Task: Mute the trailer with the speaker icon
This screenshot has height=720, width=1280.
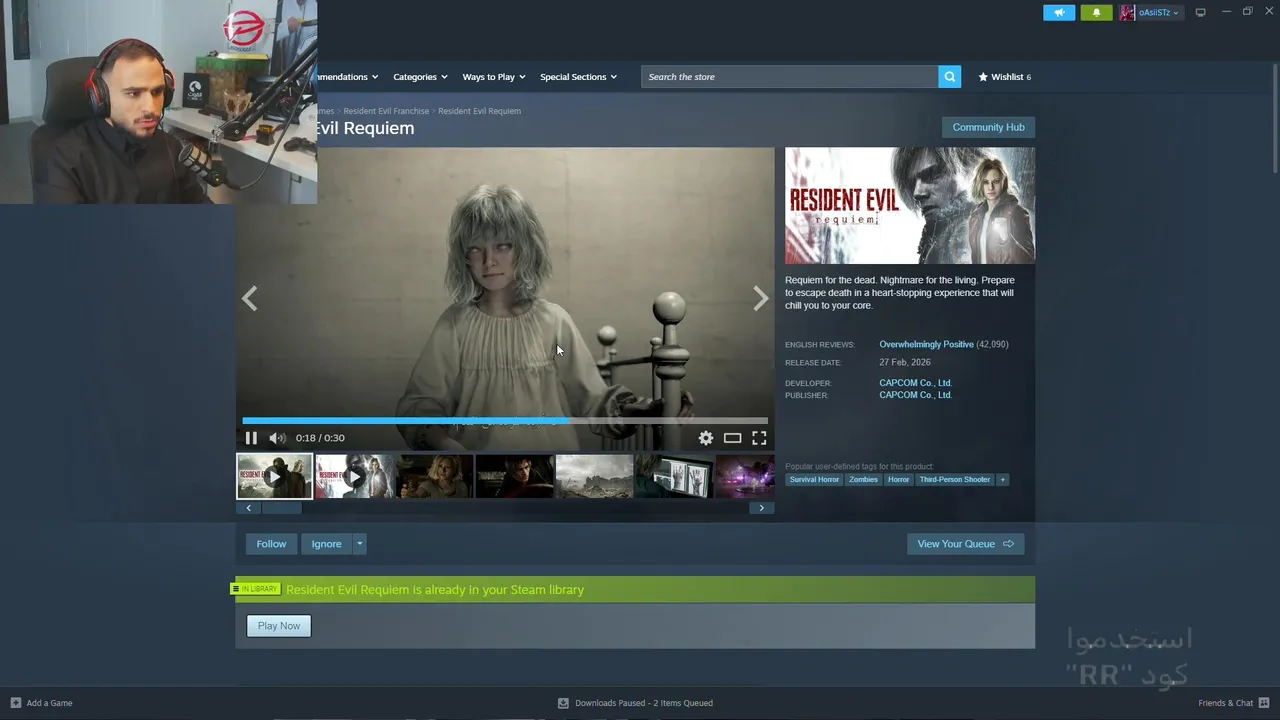Action: click(277, 438)
